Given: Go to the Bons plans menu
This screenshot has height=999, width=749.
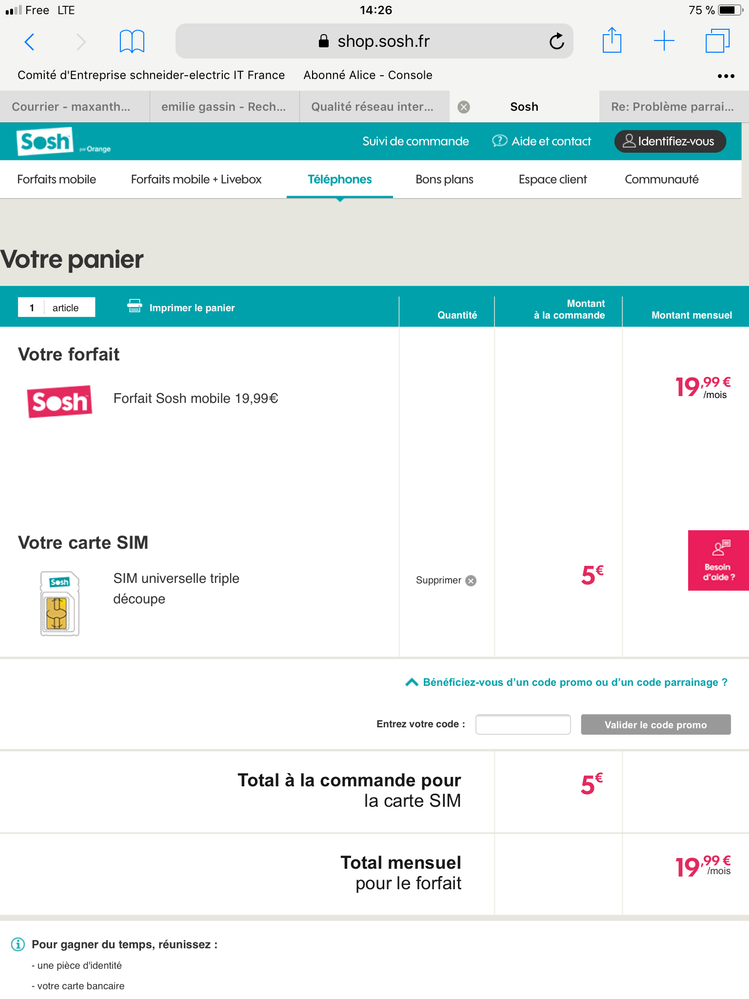Looking at the screenshot, I should point(444,180).
